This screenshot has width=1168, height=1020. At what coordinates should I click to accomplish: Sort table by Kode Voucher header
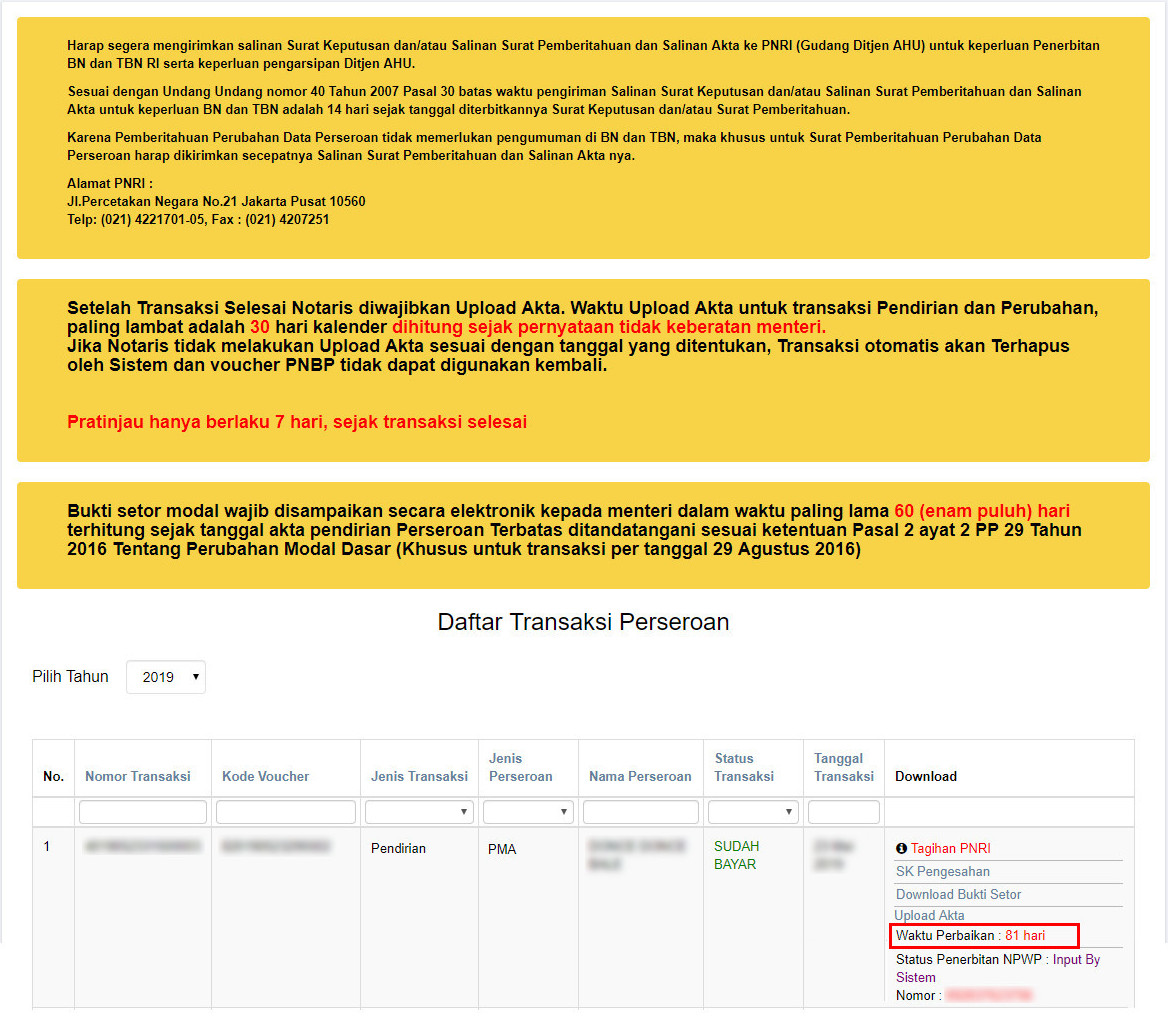coord(266,777)
